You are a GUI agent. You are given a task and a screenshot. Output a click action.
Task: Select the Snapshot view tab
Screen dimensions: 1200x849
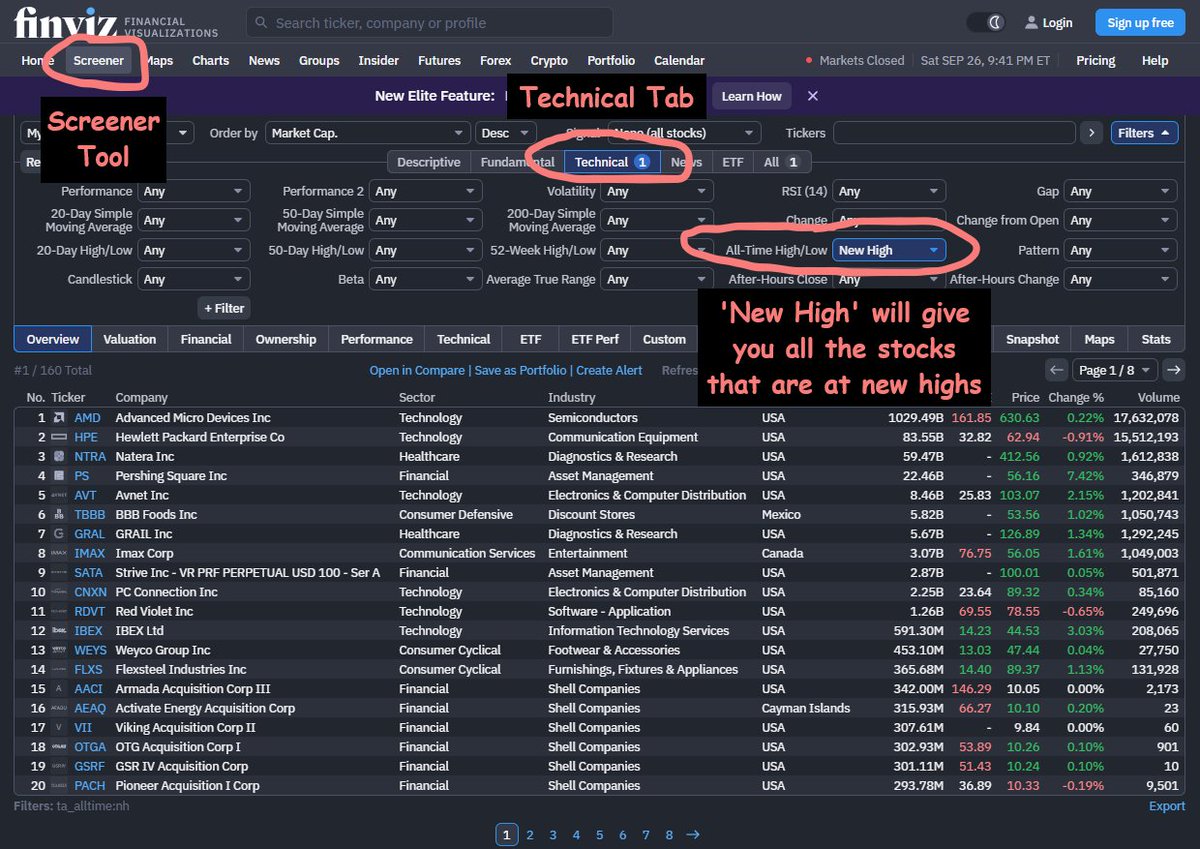tap(1032, 339)
